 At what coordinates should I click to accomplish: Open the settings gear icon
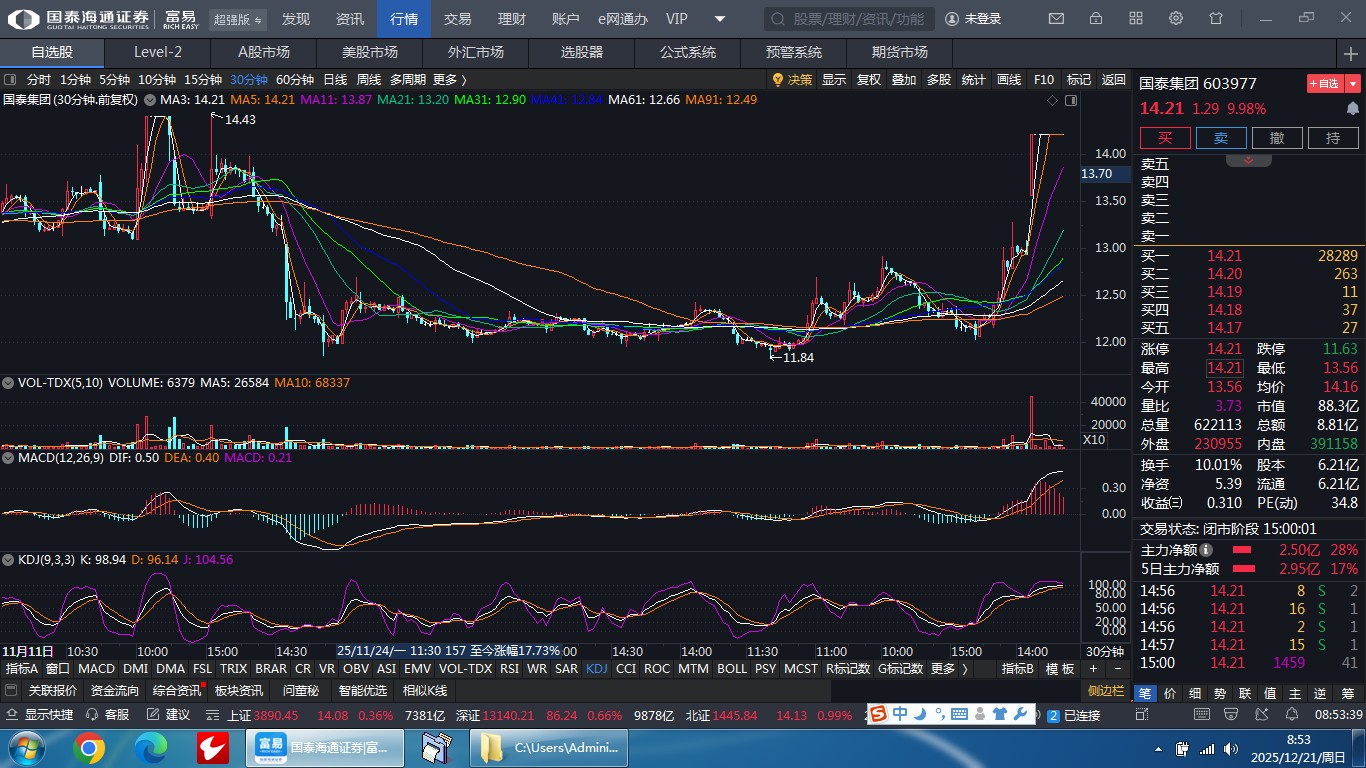tap(1176, 19)
